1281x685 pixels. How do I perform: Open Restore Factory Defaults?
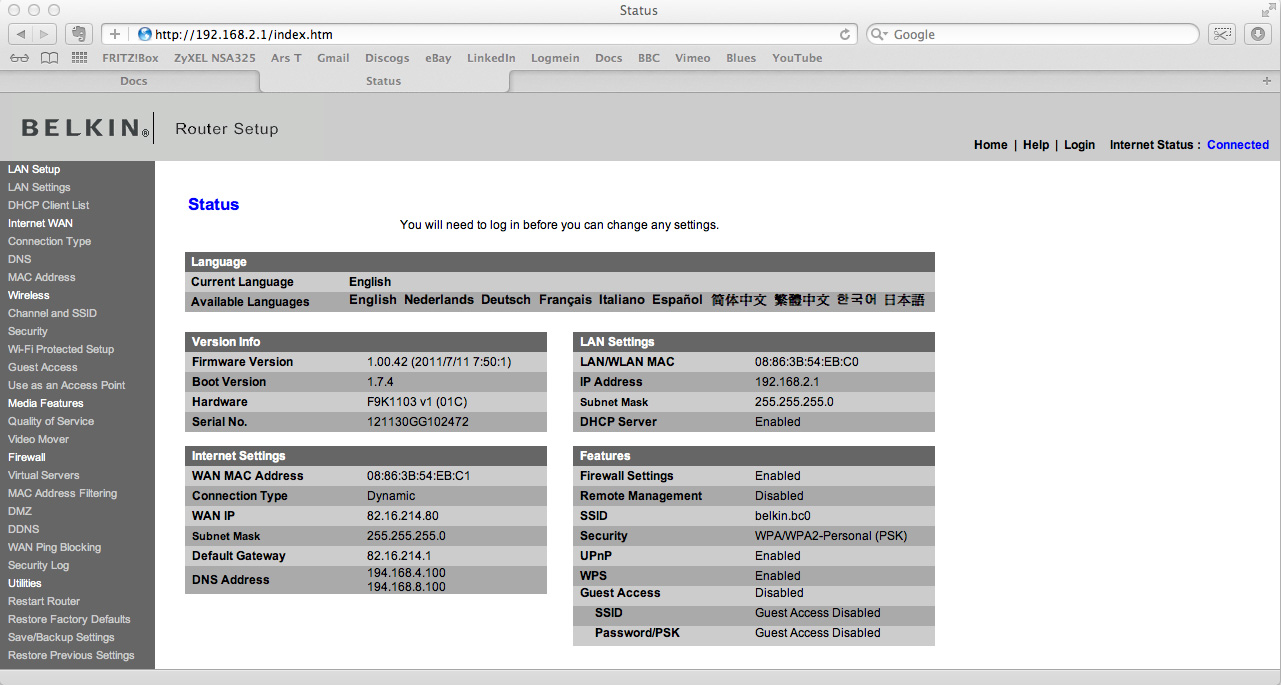pos(69,619)
